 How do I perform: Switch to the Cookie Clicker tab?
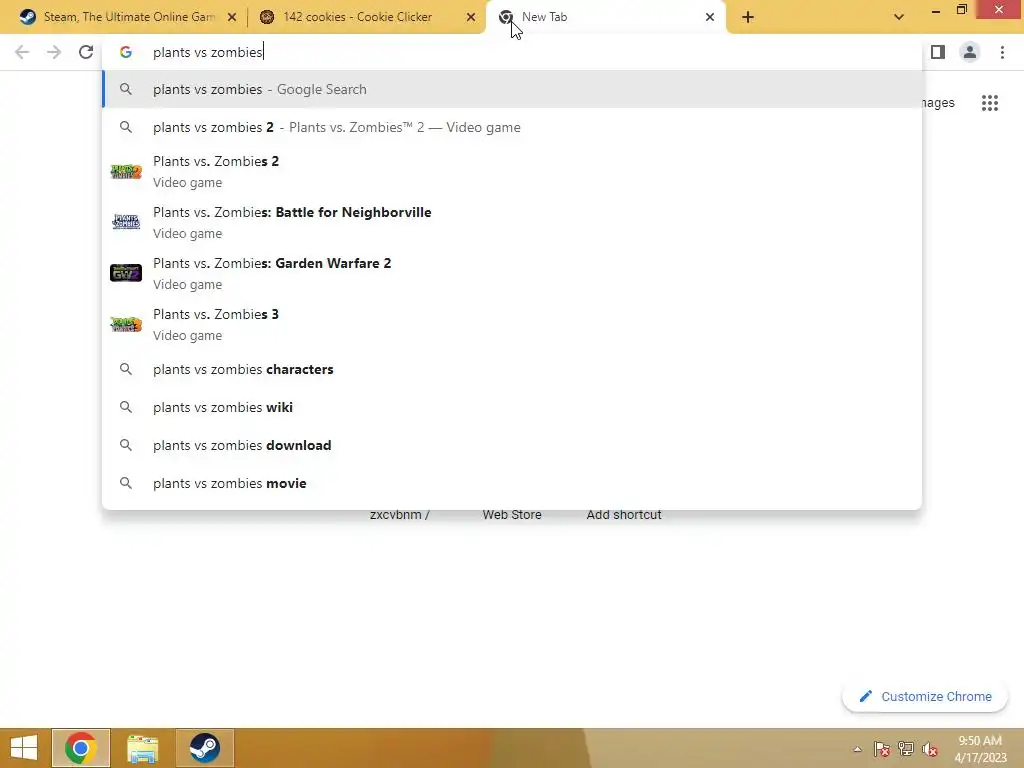click(x=366, y=17)
